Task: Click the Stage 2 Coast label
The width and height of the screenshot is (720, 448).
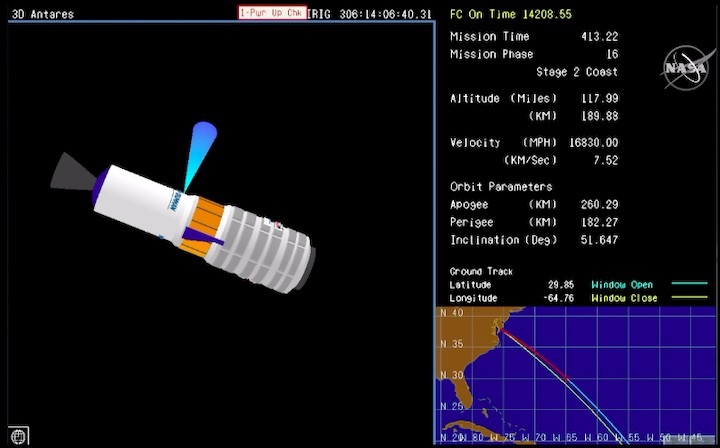Action: click(x=577, y=72)
